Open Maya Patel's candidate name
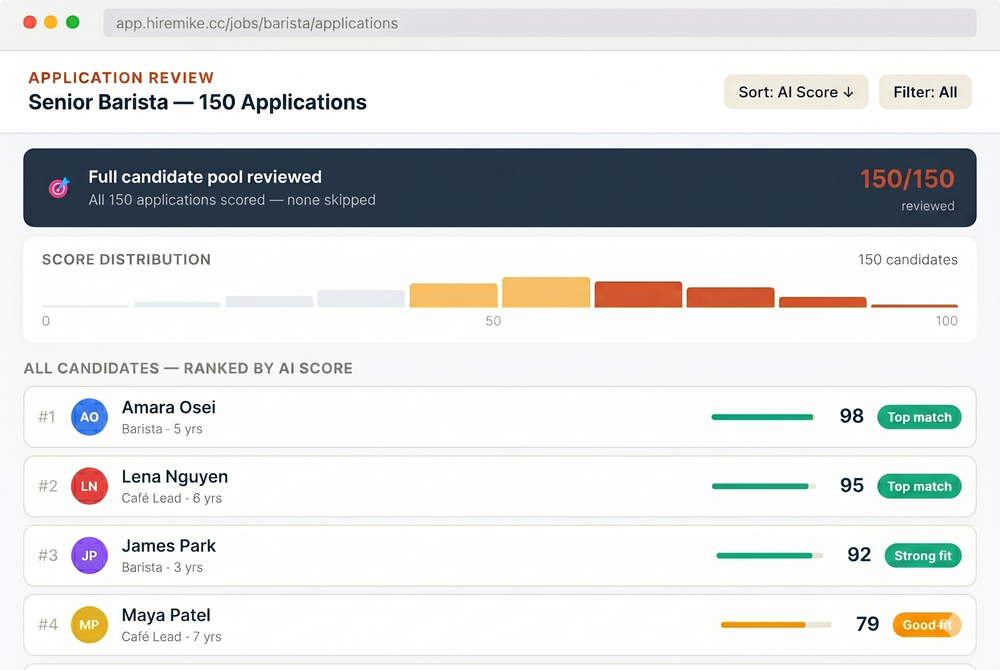Image resolution: width=1000 pixels, height=670 pixels. [166, 615]
